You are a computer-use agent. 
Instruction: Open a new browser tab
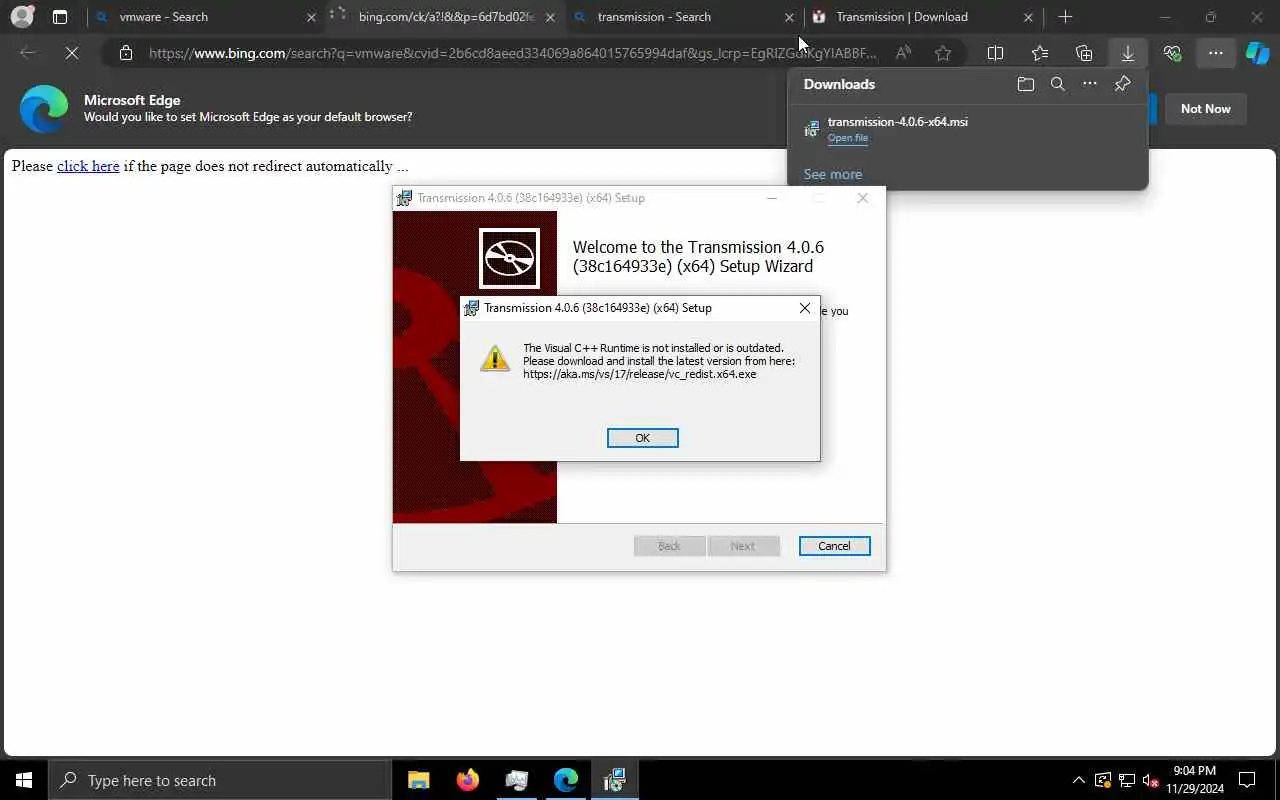pyautogui.click(x=1065, y=17)
